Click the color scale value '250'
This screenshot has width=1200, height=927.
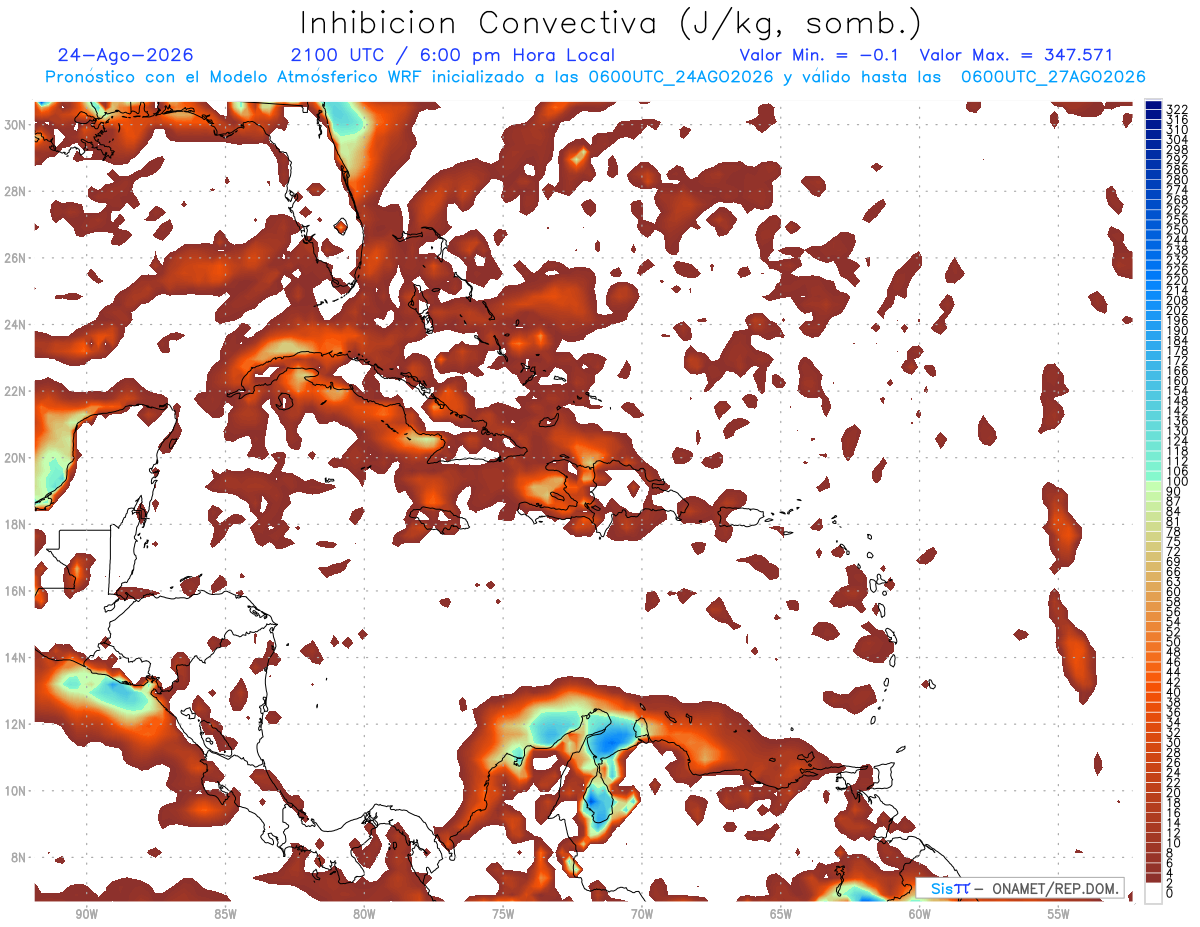[1177, 230]
